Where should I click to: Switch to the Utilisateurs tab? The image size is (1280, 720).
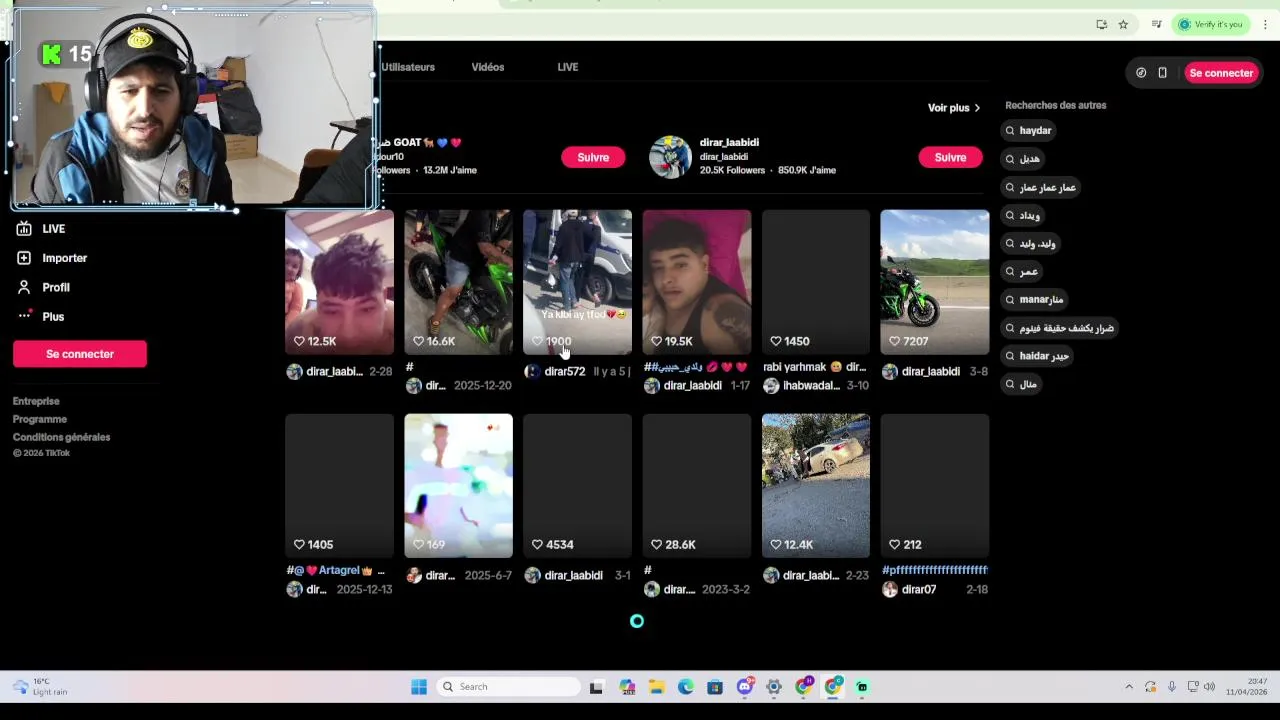click(x=408, y=67)
